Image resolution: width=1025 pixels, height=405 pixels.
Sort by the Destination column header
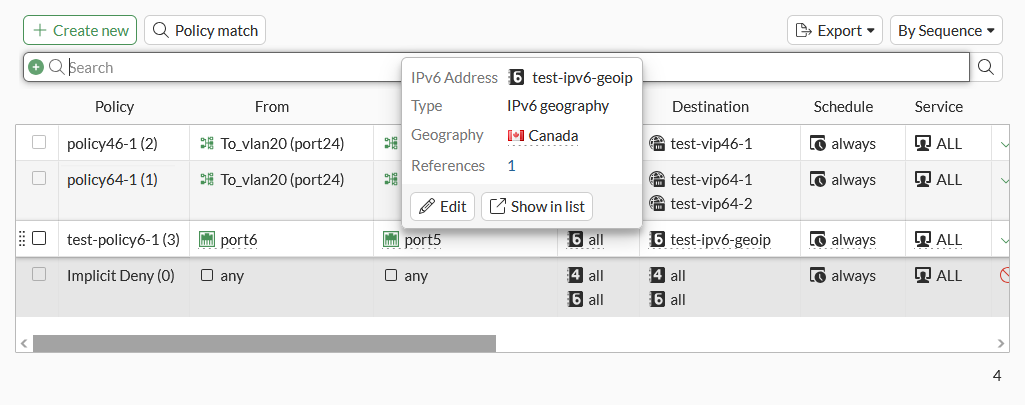click(x=710, y=107)
